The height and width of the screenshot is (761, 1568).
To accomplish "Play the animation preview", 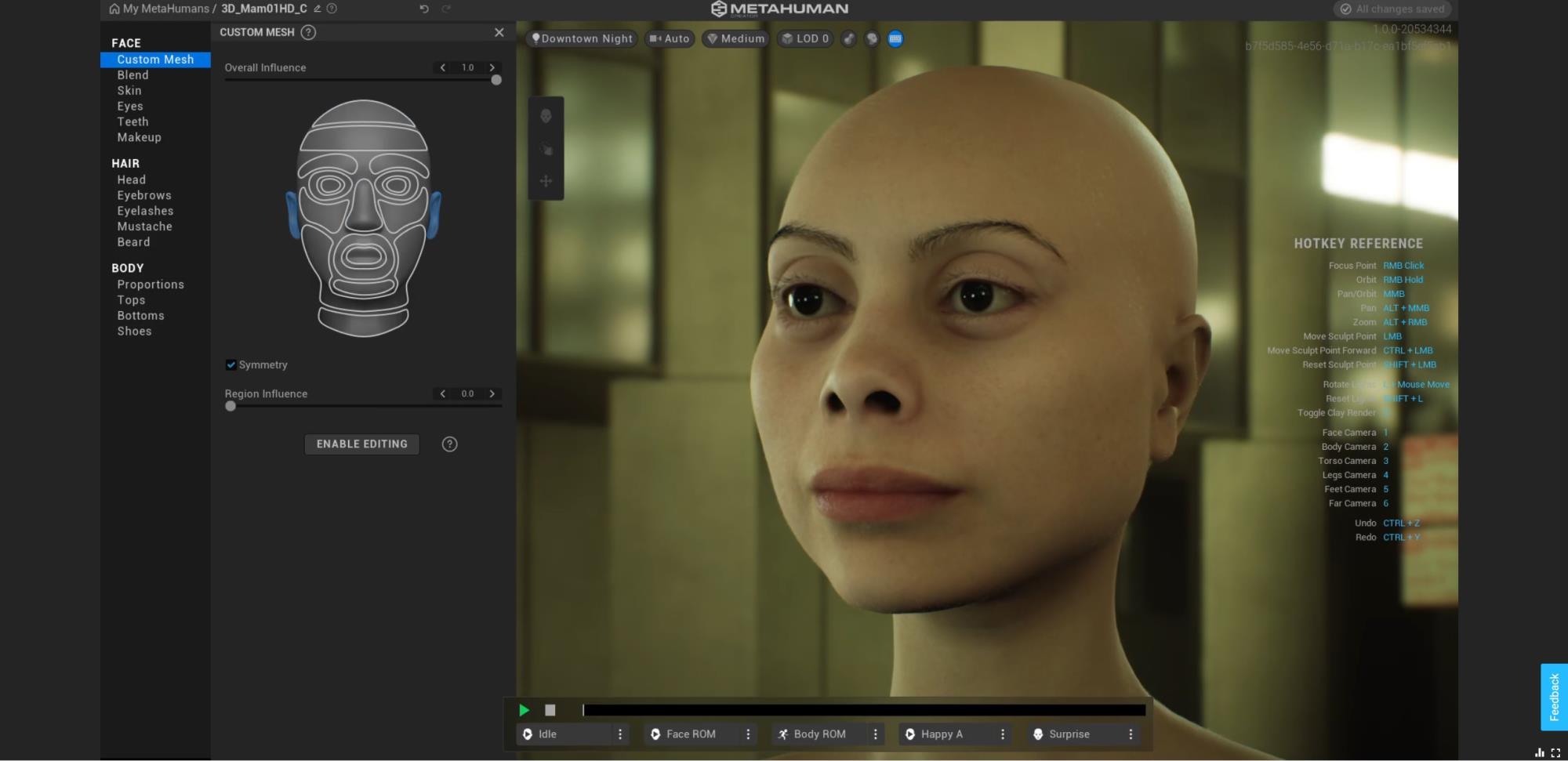I will [524, 710].
